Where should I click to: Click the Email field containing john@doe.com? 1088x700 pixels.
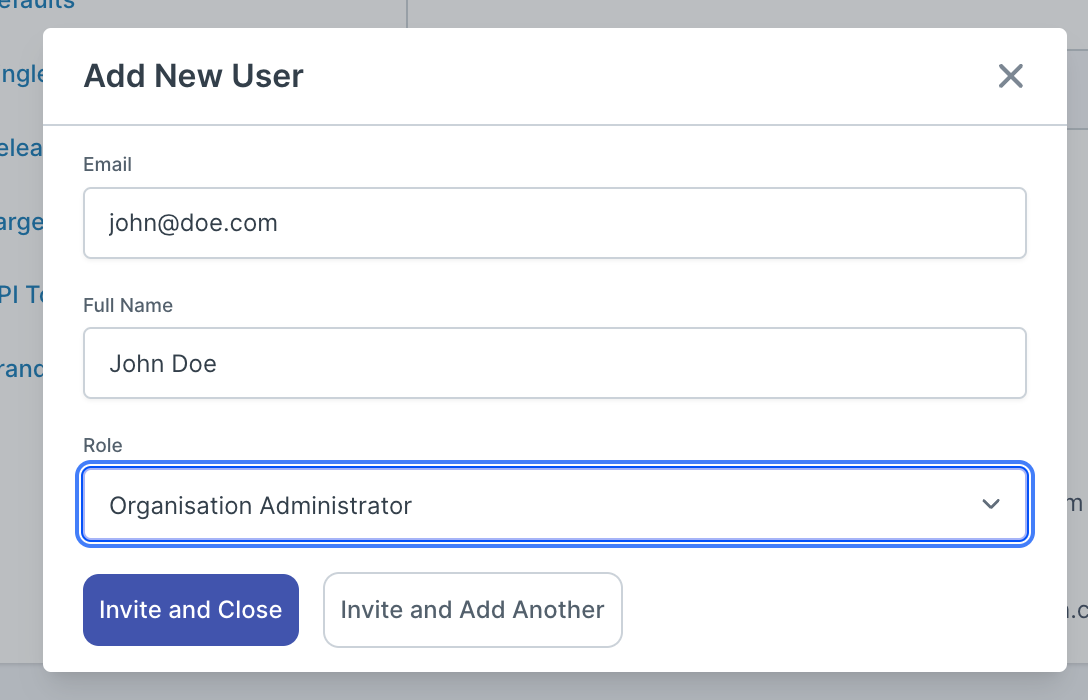pyautogui.click(x=554, y=223)
